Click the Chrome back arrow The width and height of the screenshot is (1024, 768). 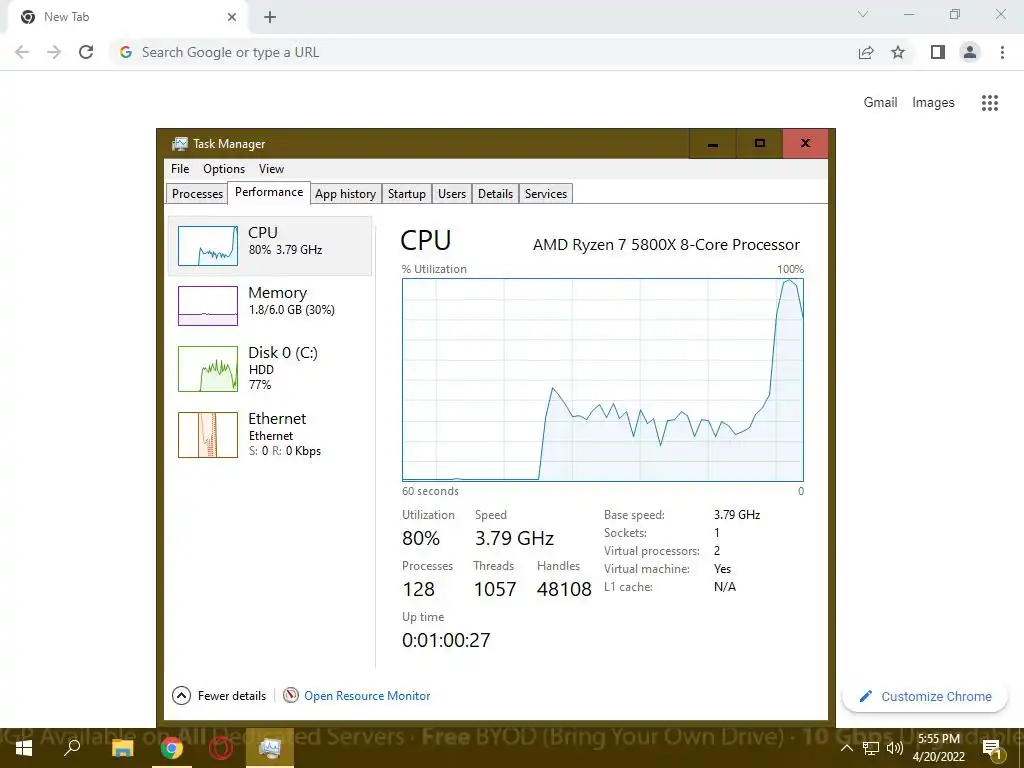tap(22, 52)
